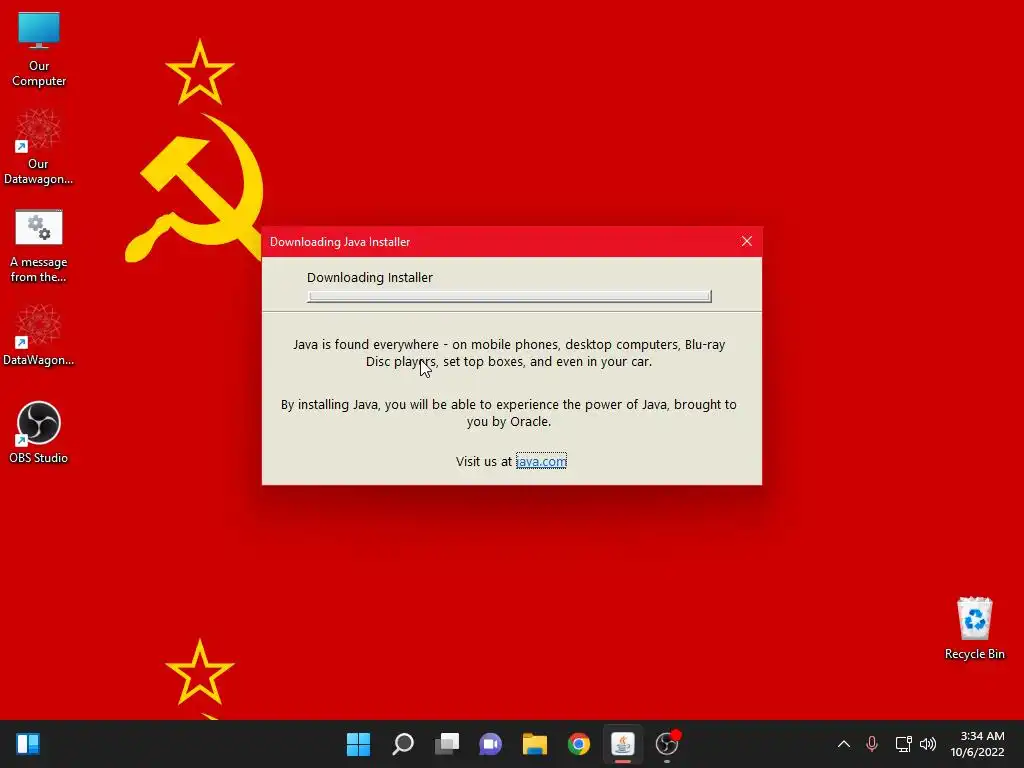Click the 'Downloading Installer' label
The height and width of the screenshot is (768, 1024).
(370, 278)
